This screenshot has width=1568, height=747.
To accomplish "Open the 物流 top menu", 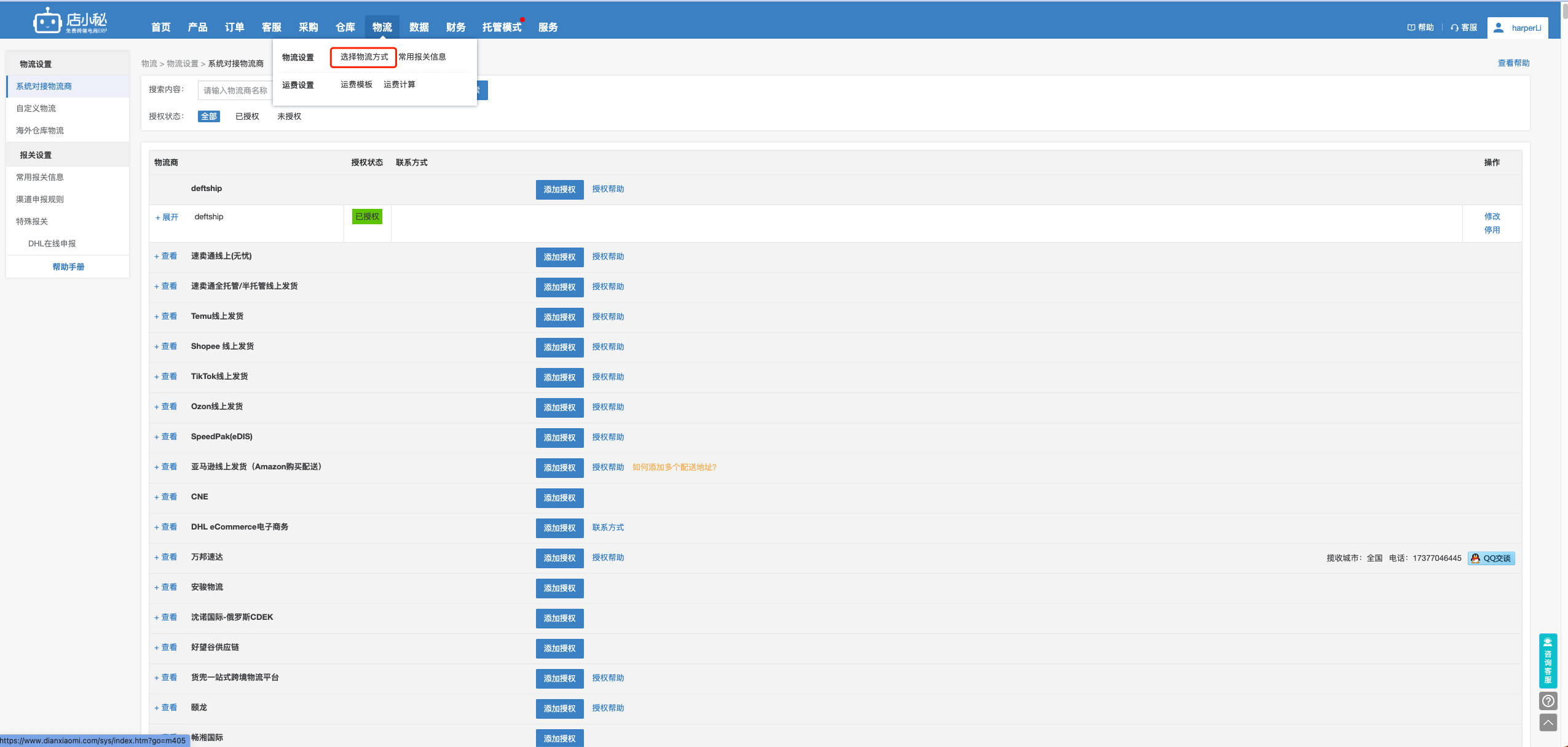I will click(382, 27).
